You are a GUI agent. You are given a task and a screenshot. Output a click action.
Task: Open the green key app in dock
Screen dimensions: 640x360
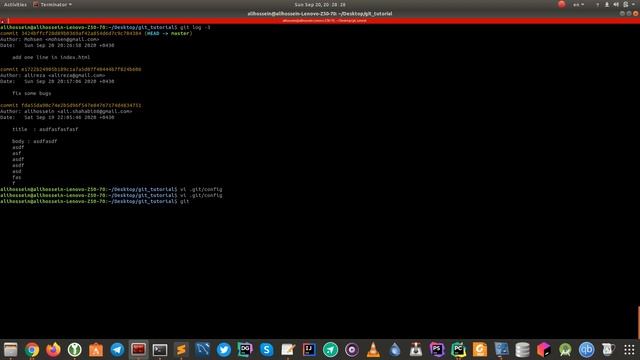point(74,350)
